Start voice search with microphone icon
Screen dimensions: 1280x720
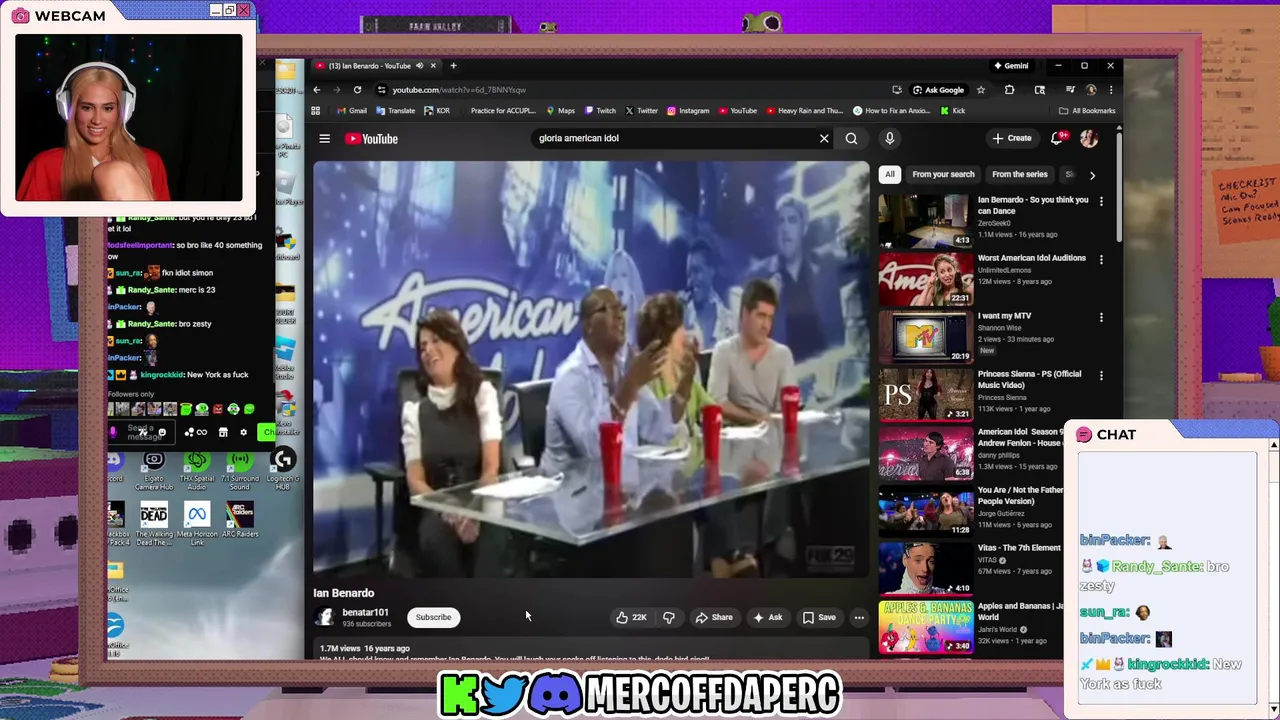coord(889,139)
